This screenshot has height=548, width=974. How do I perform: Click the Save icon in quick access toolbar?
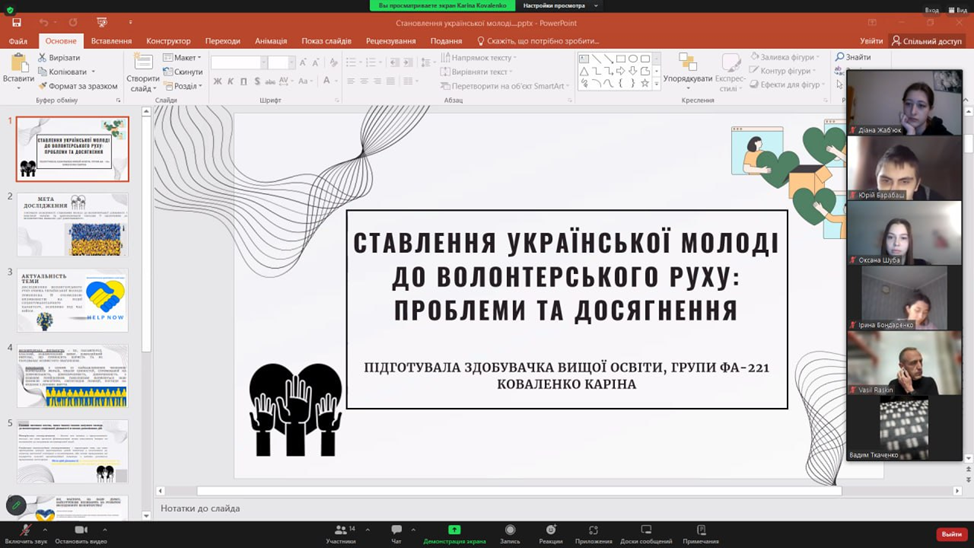tap(17, 22)
